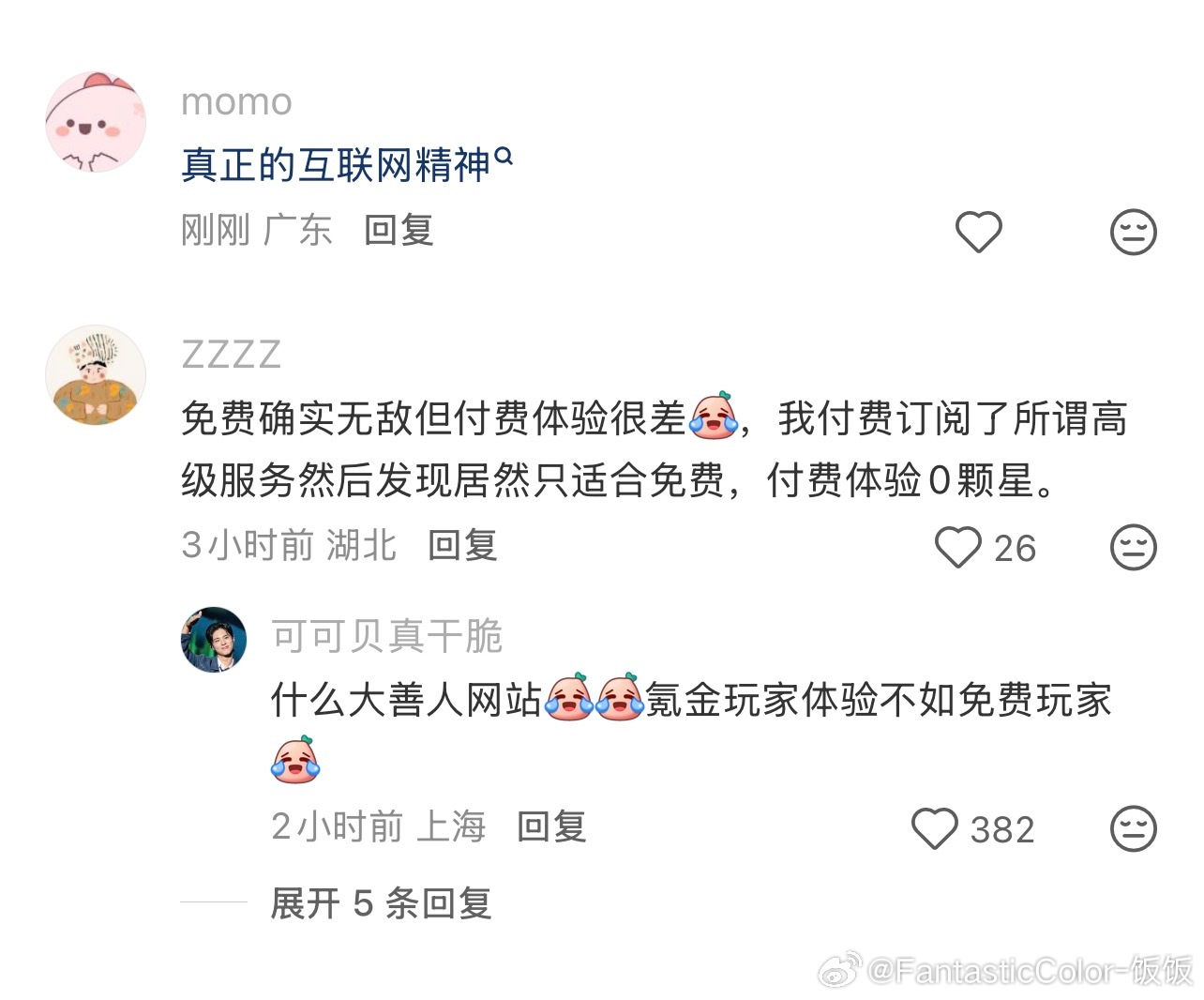This screenshot has height=1000, width=1204.
Task: Open the momo username link
Action: point(236,102)
